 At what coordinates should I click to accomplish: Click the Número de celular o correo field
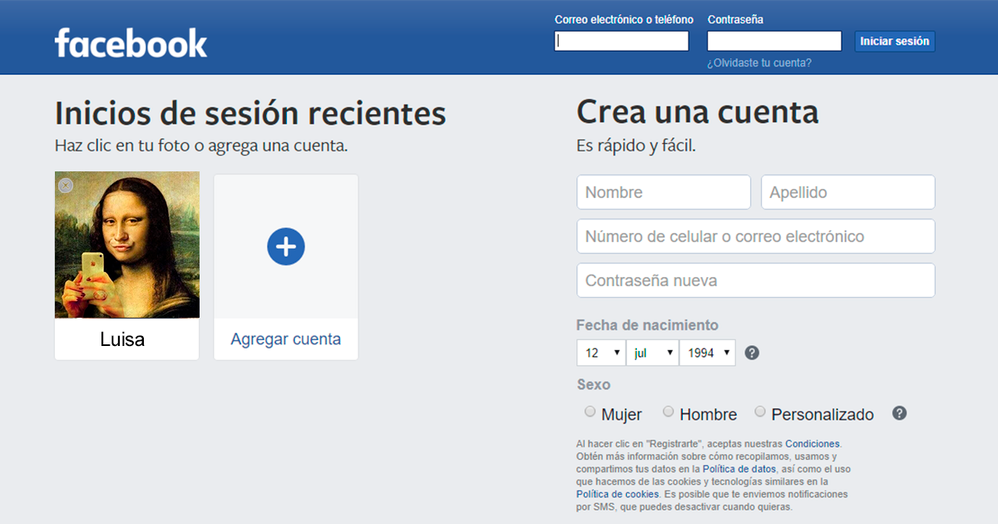click(x=756, y=236)
